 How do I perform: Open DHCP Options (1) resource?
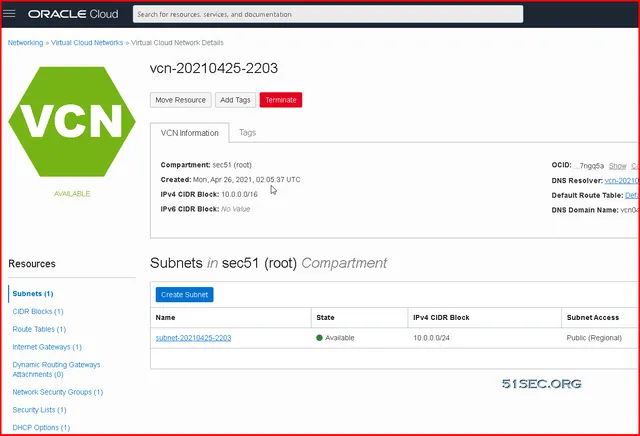tap(41, 428)
